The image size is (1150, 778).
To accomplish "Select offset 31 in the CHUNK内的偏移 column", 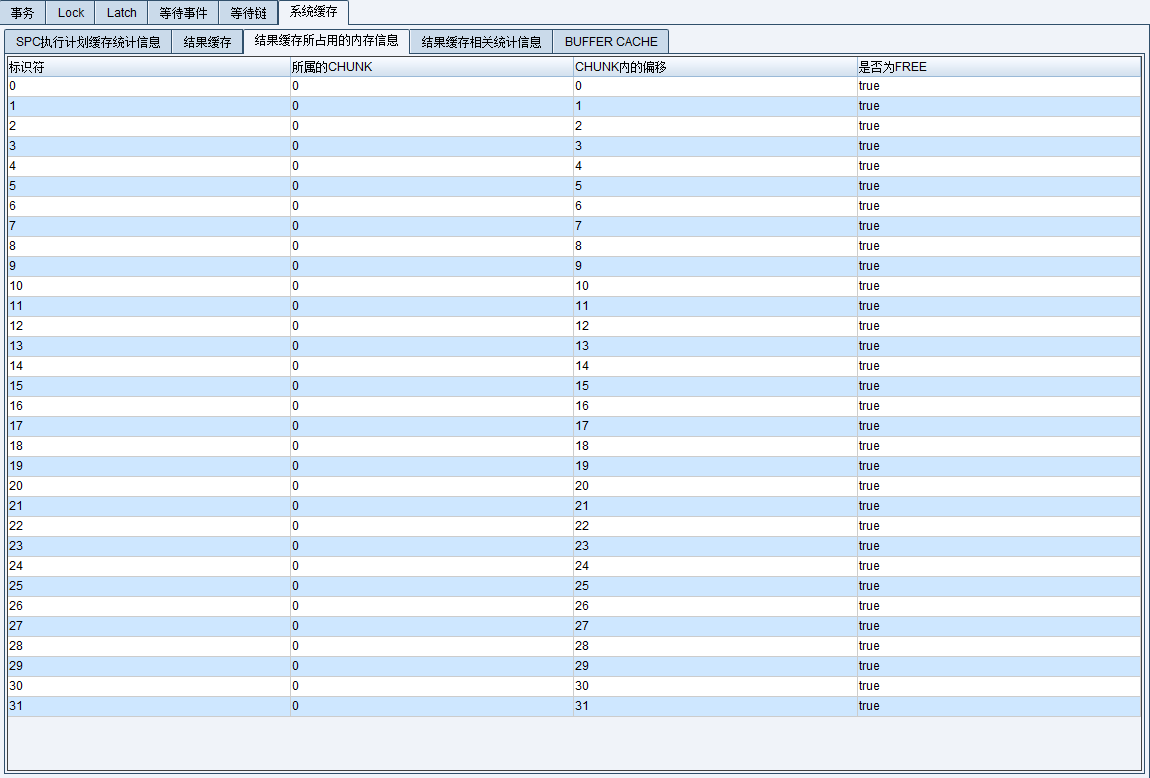I will point(714,706).
